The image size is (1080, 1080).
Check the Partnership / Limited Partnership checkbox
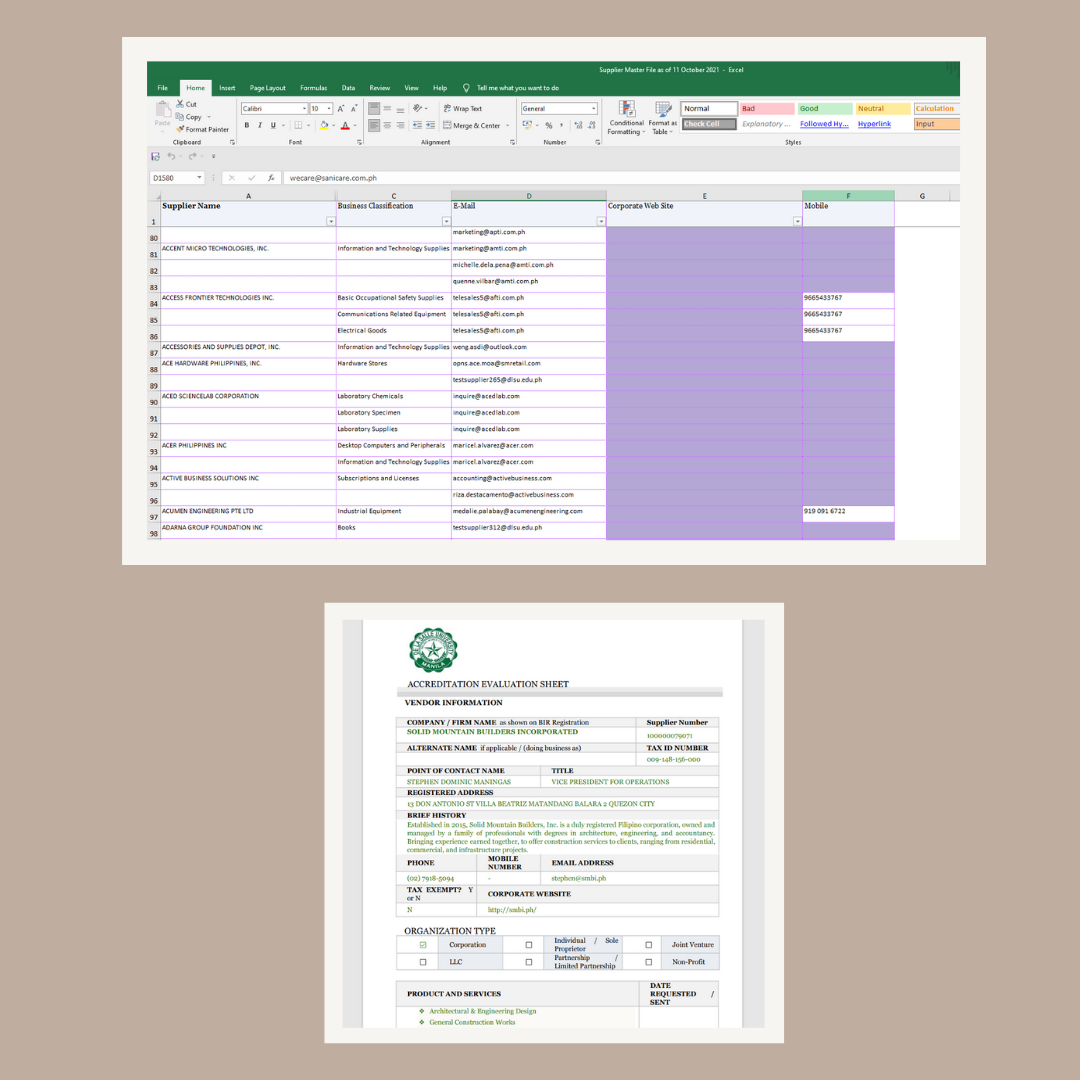529,962
